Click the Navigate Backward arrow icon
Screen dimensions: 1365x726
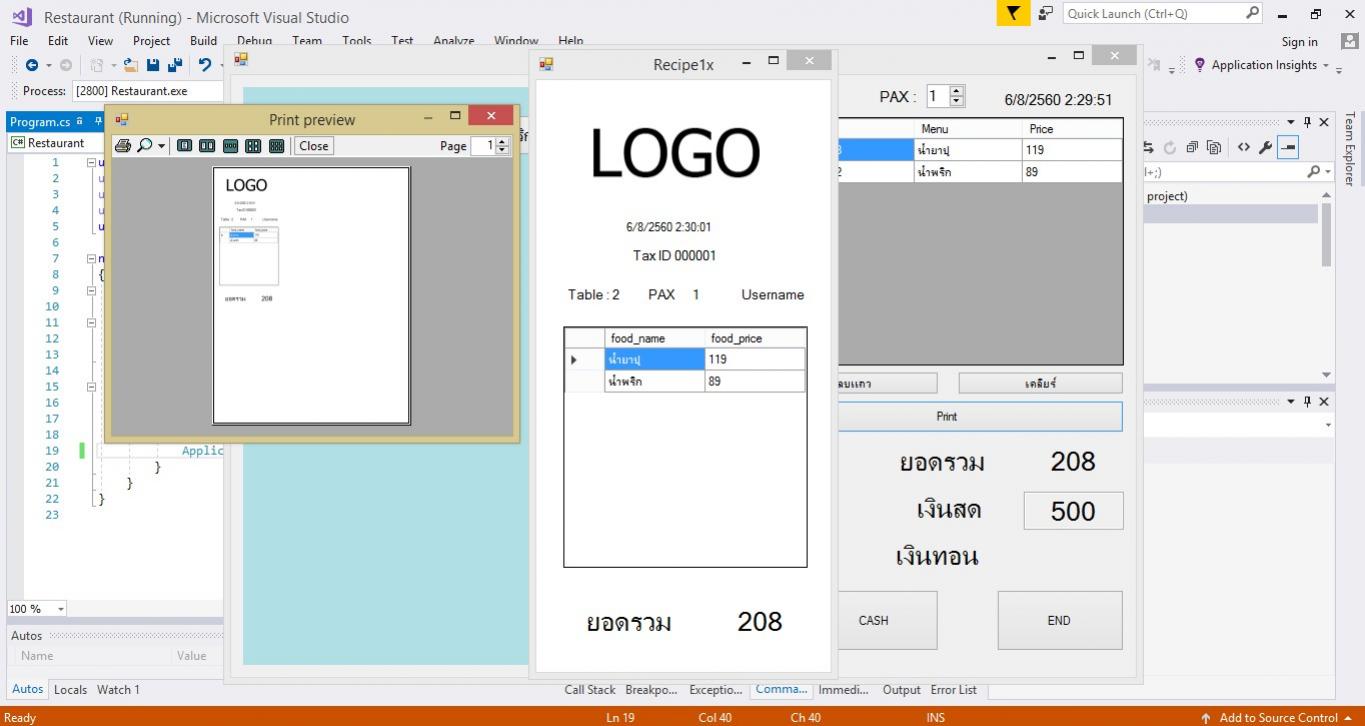tap(32, 65)
